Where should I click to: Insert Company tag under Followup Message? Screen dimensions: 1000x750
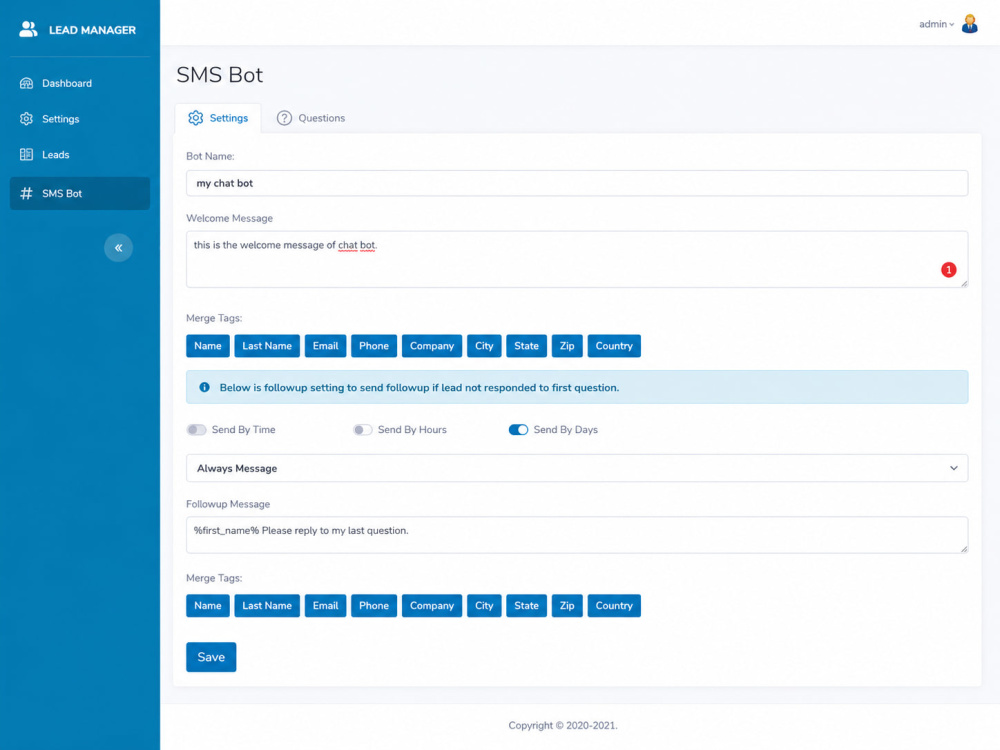pos(432,606)
